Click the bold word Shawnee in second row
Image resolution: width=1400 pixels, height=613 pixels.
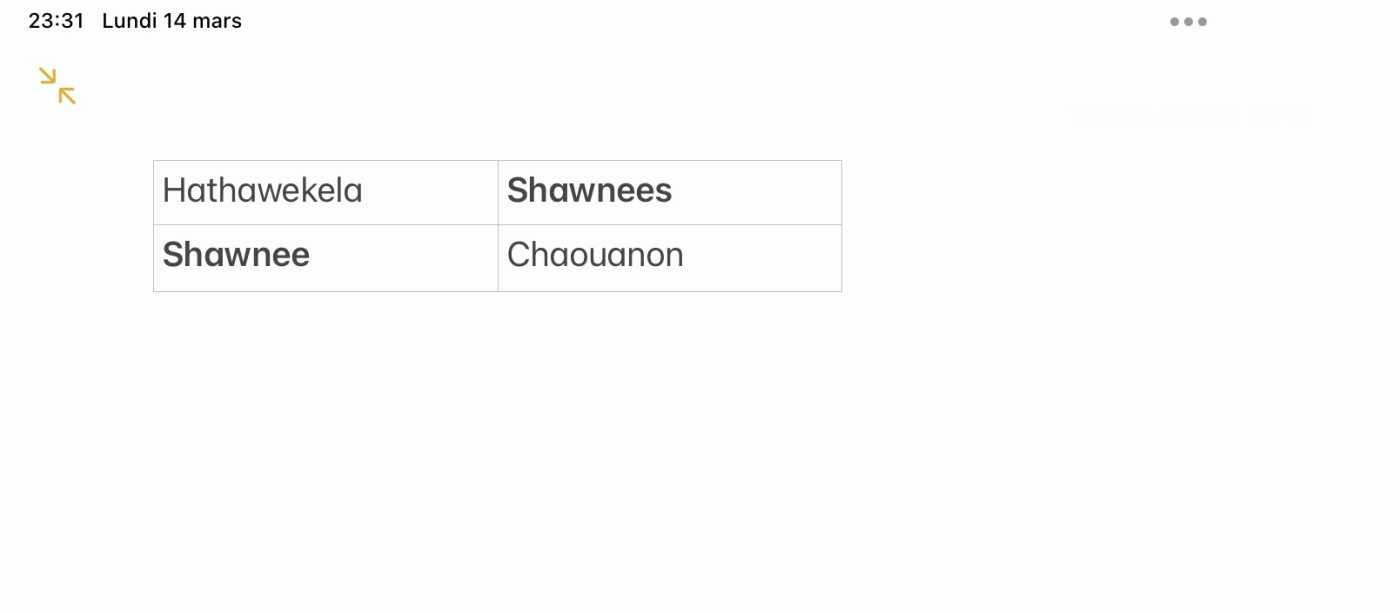[236, 255]
